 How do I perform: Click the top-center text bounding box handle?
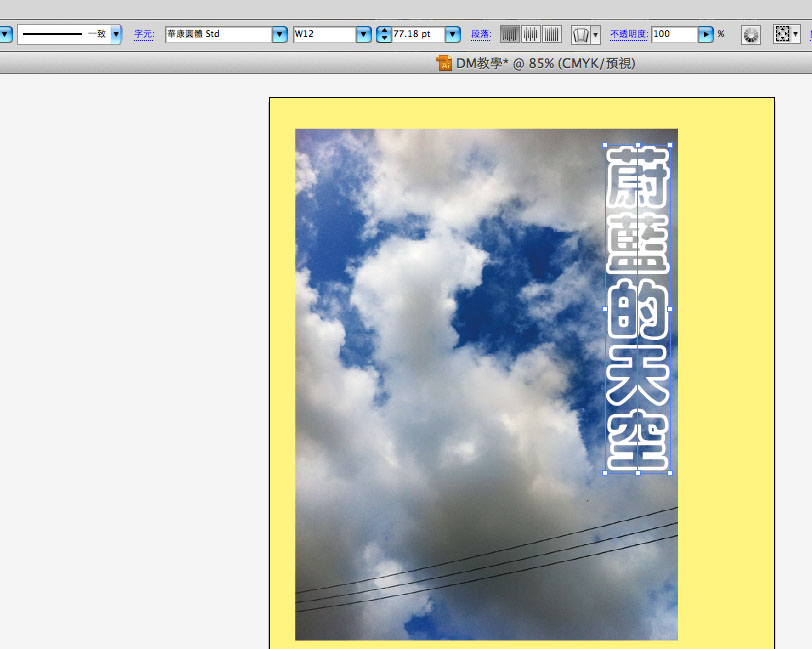[637, 145]
